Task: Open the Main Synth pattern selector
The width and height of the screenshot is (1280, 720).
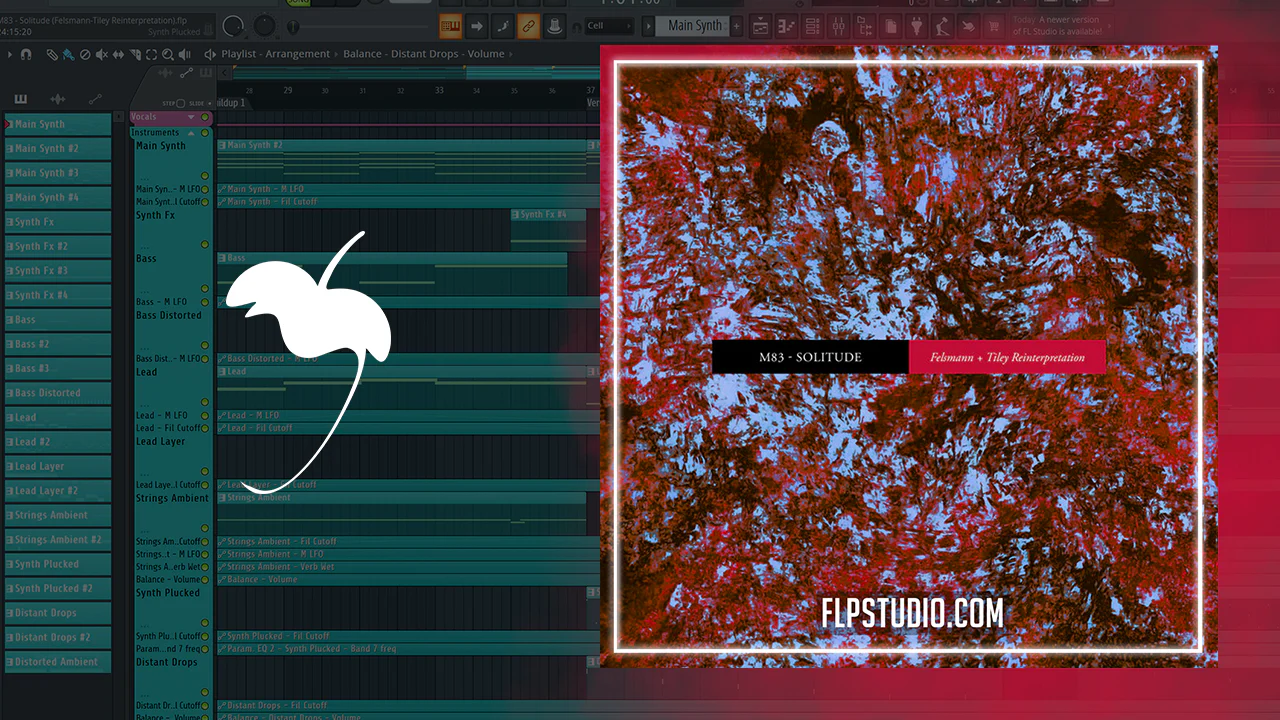Action: click(692, 26)
